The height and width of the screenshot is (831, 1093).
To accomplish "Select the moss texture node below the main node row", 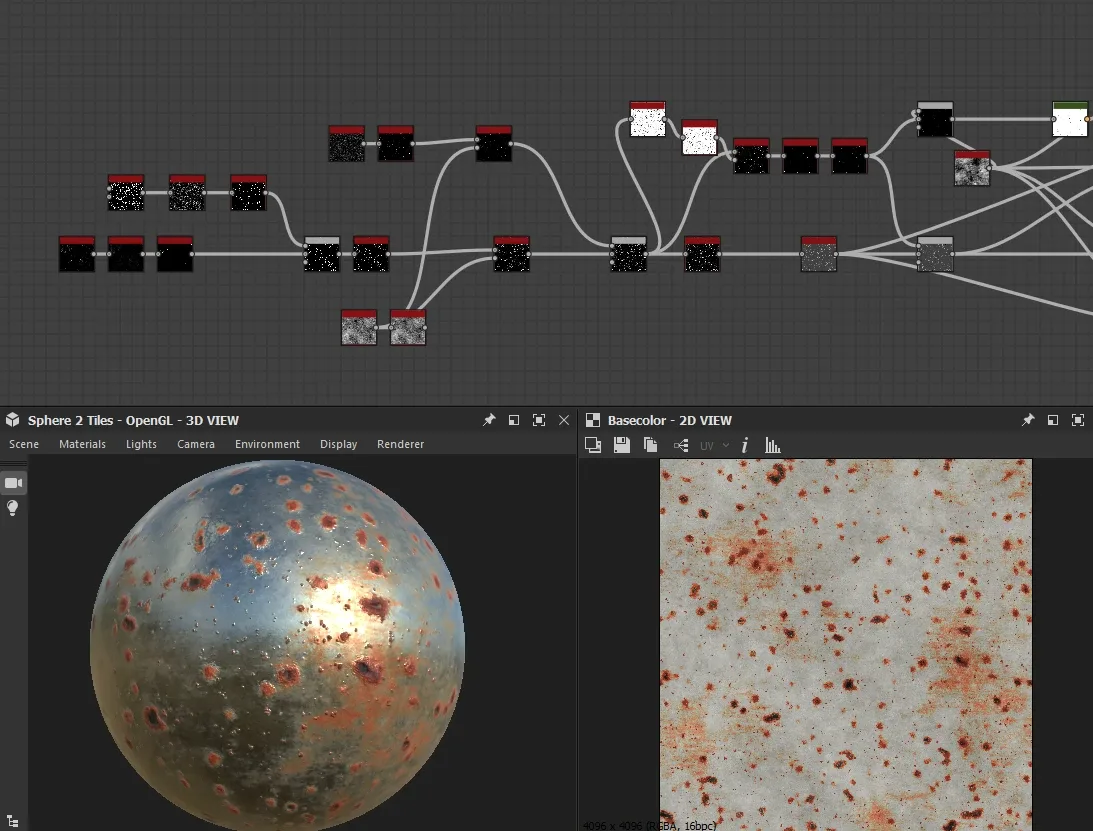I will point(358,327).
